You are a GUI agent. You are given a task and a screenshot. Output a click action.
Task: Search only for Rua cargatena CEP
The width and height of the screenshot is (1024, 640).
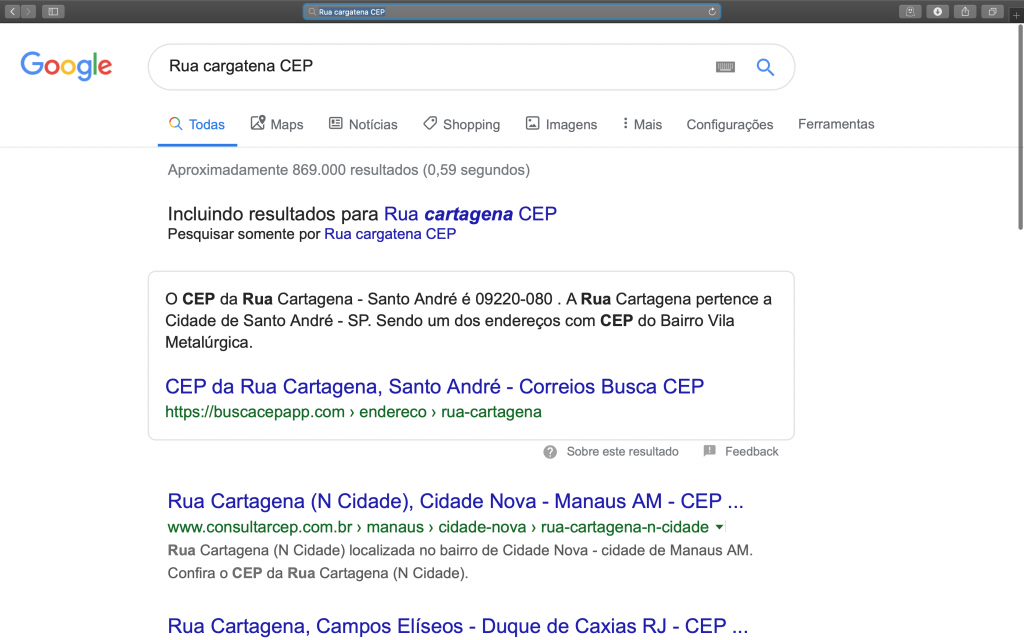390,234
